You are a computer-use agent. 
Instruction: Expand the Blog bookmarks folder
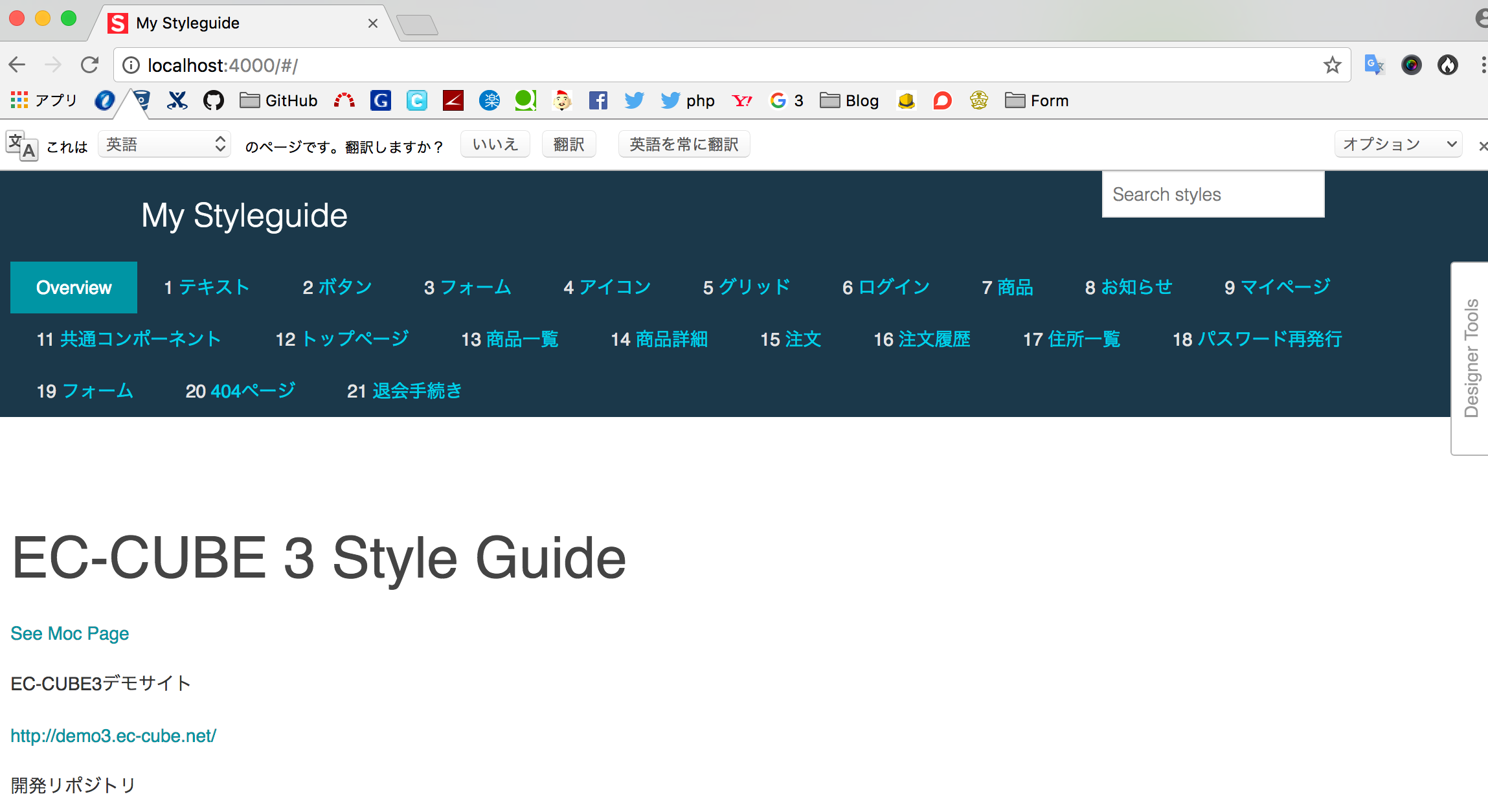pyautogui.click(x=850, y=100)
